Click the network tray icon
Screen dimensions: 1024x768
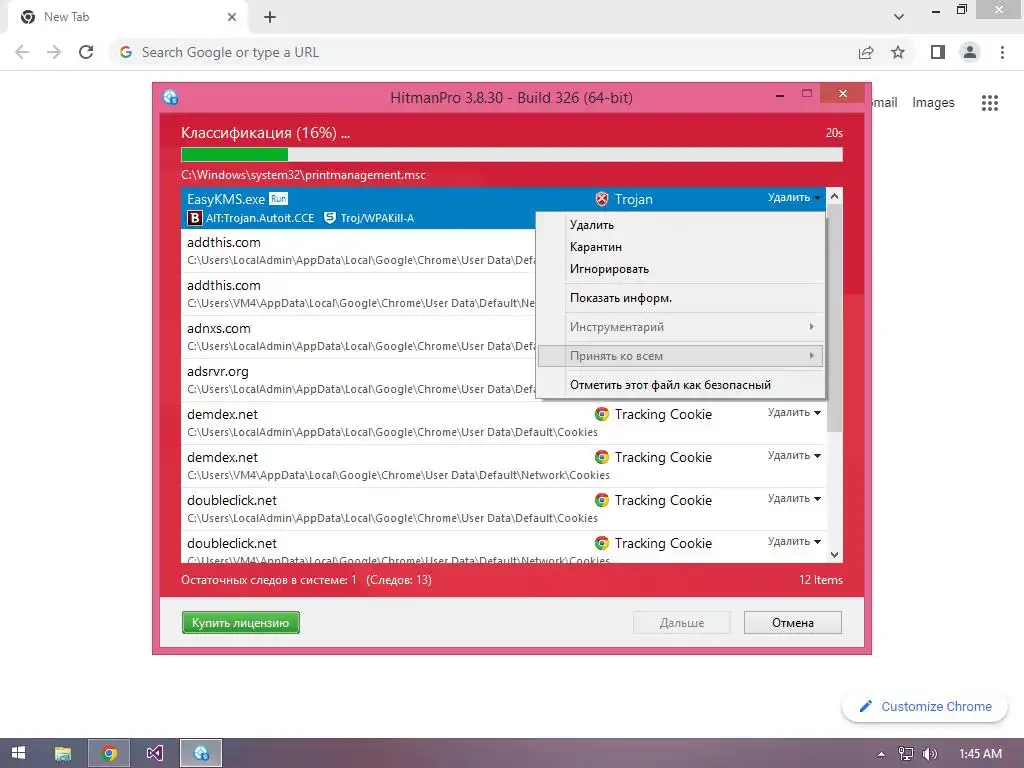click(906, 754)
